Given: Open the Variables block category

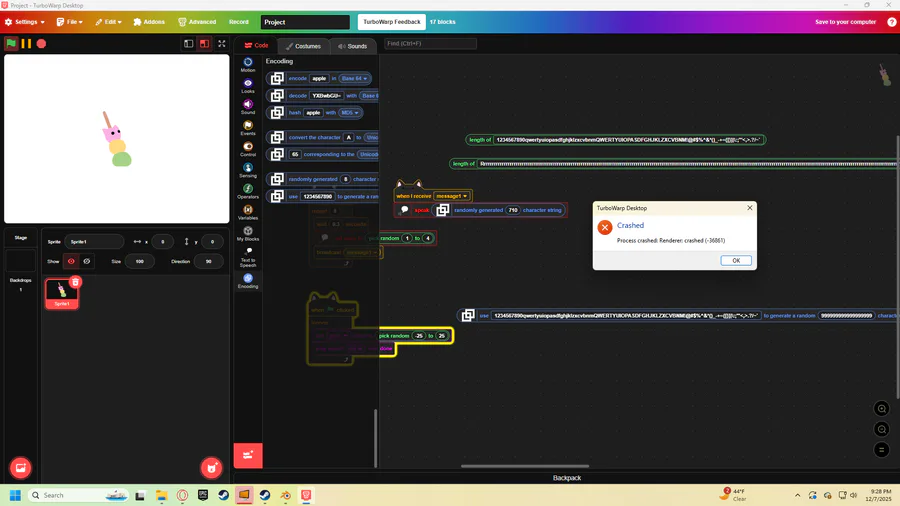Looking at the screenshot, I should tap(248, 213).
